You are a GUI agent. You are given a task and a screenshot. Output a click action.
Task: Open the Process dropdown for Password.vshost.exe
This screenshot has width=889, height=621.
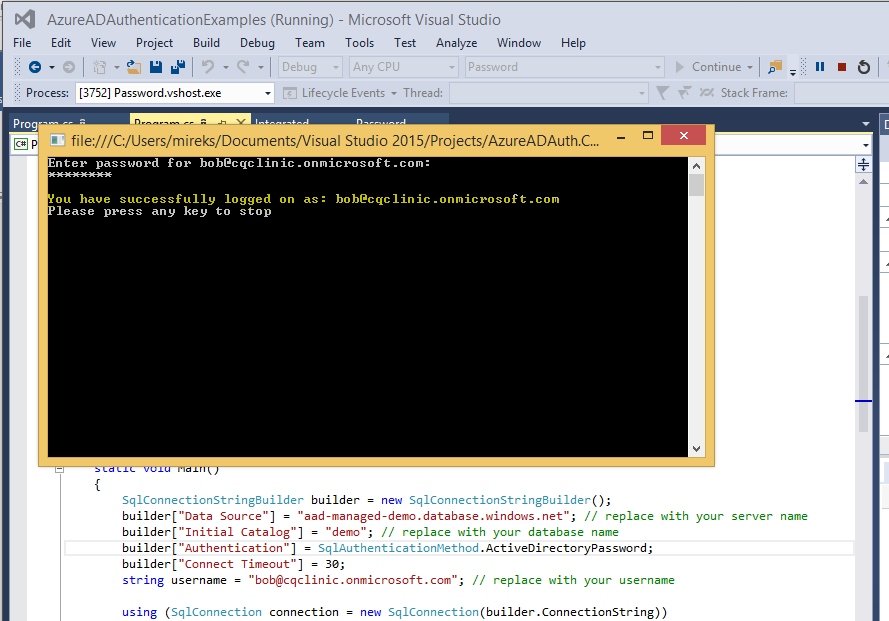tap(268, 93)
